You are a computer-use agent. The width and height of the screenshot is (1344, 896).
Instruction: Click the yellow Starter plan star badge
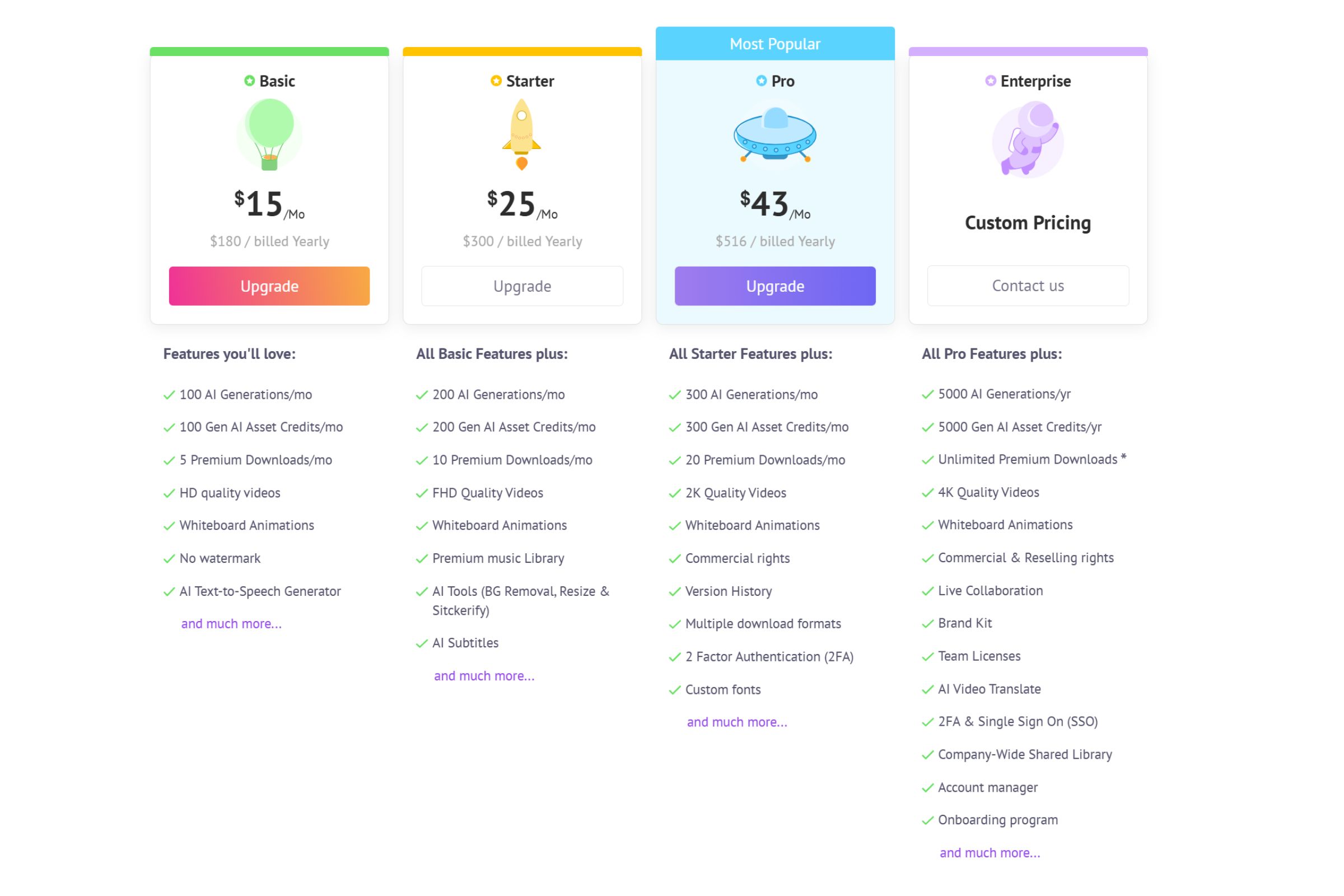[x=496, y=81]
